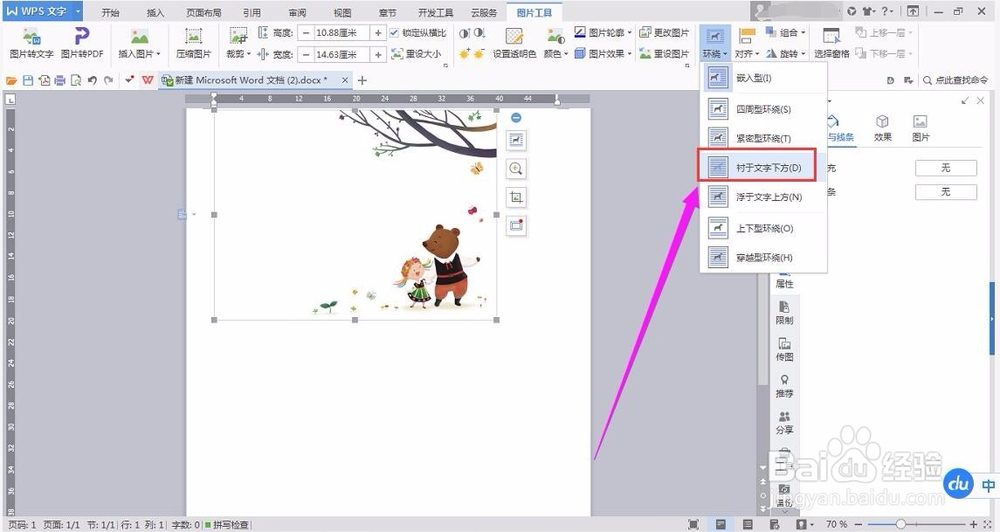The height and width of the screenshot is (532, 1000).
Task: Click the print preview icon in quick toolbar
Action: 76,80
